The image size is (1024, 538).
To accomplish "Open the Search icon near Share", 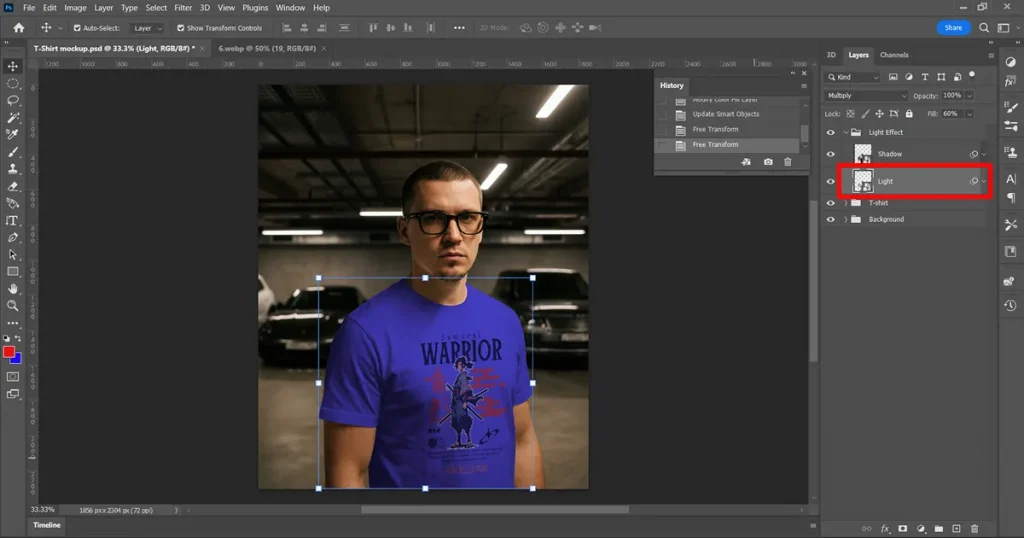I will click(x=984, y=27).
